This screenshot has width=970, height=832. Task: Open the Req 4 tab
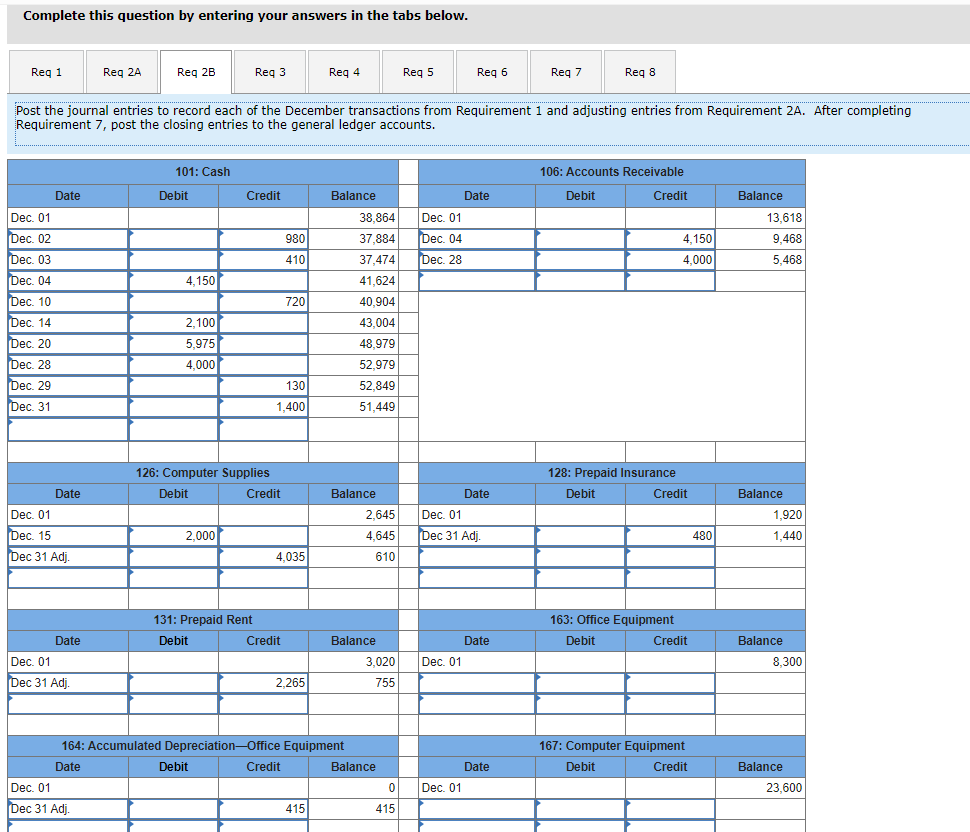[344, 71]
